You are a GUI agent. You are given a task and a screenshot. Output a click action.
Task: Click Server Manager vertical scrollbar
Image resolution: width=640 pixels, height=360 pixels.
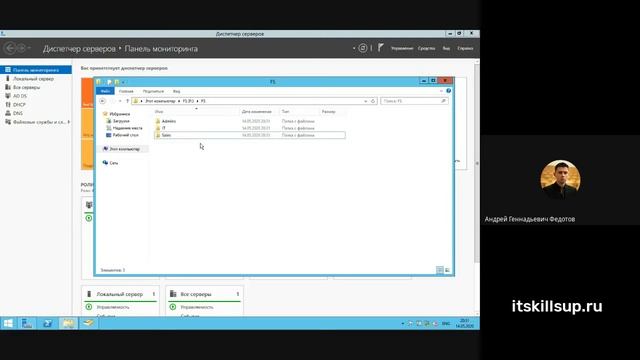tap(477, 163)
